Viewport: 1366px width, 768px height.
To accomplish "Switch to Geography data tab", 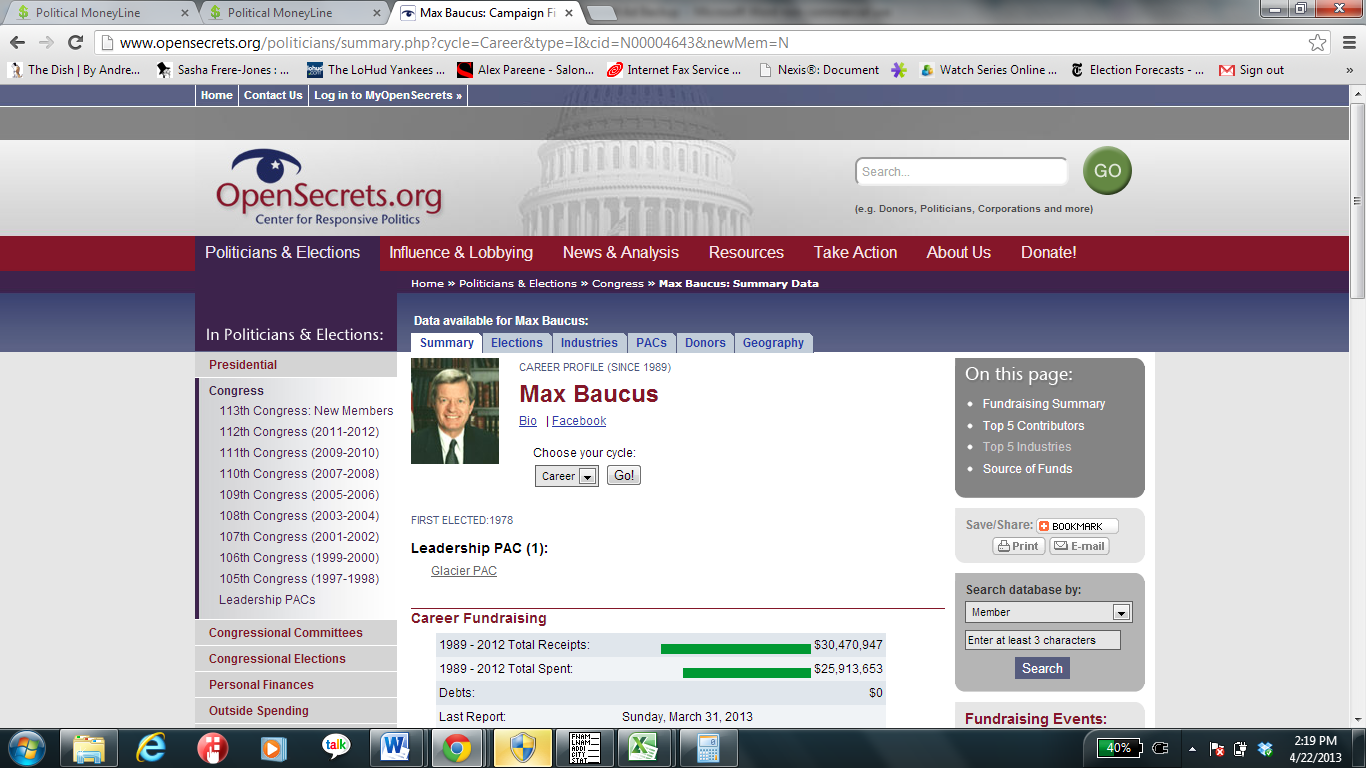I will pos(773,343).
